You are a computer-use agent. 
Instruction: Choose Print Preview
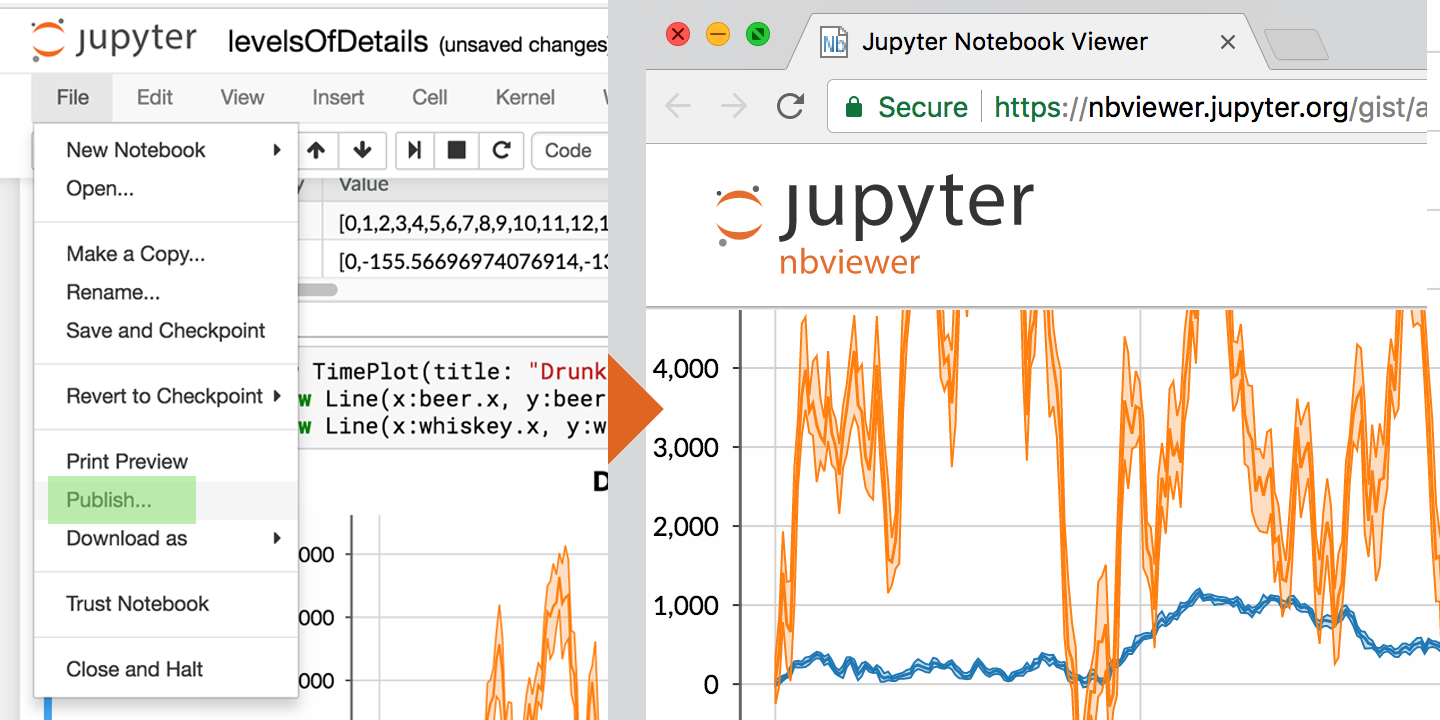point(166,461)
